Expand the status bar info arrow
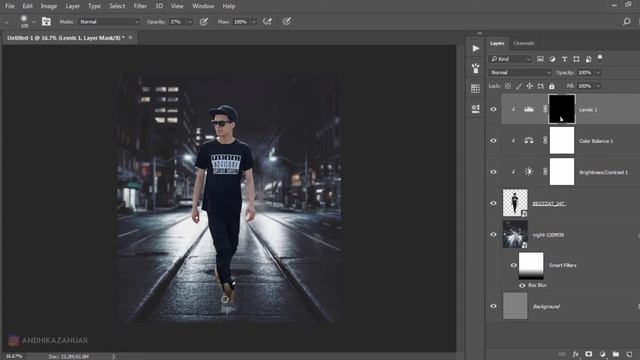 [x=113, y=357]
